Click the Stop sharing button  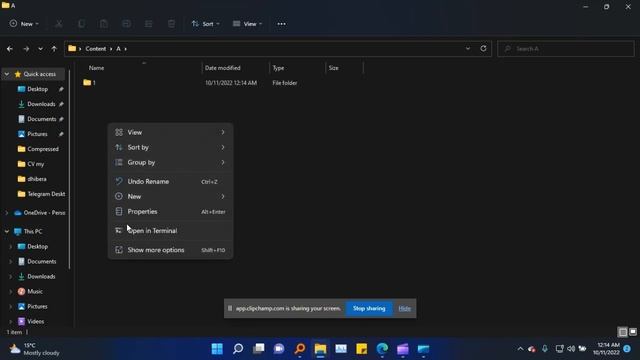point(369,309)
